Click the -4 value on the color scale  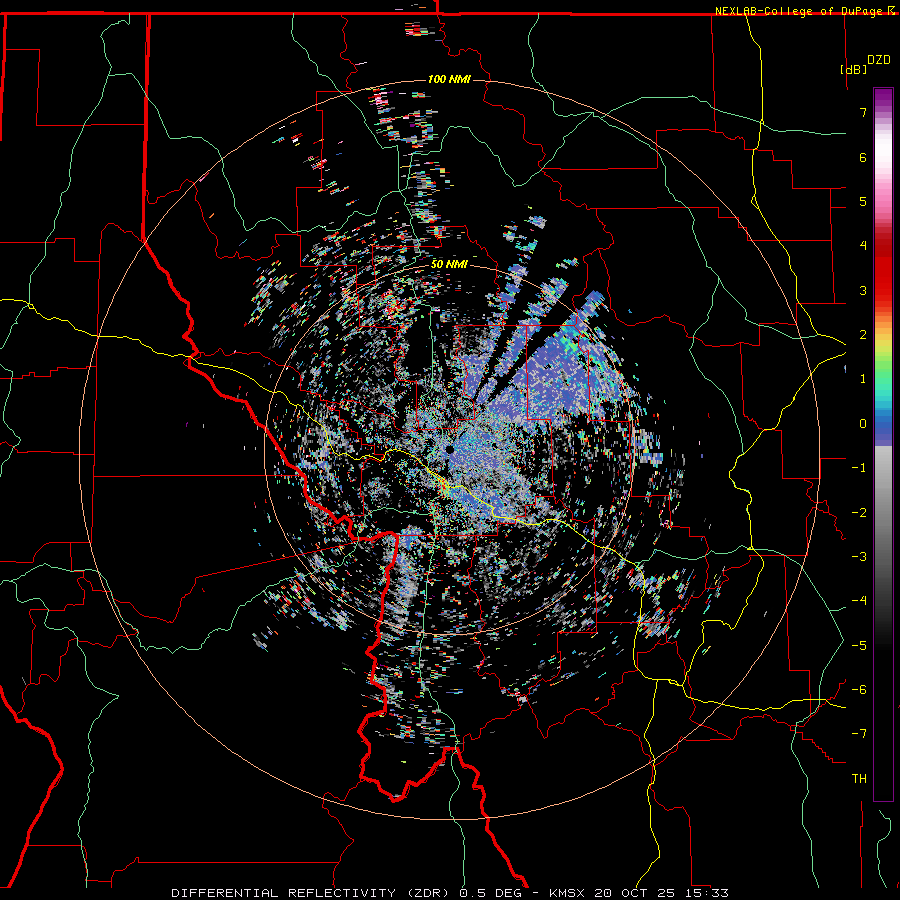coord(859,601)
